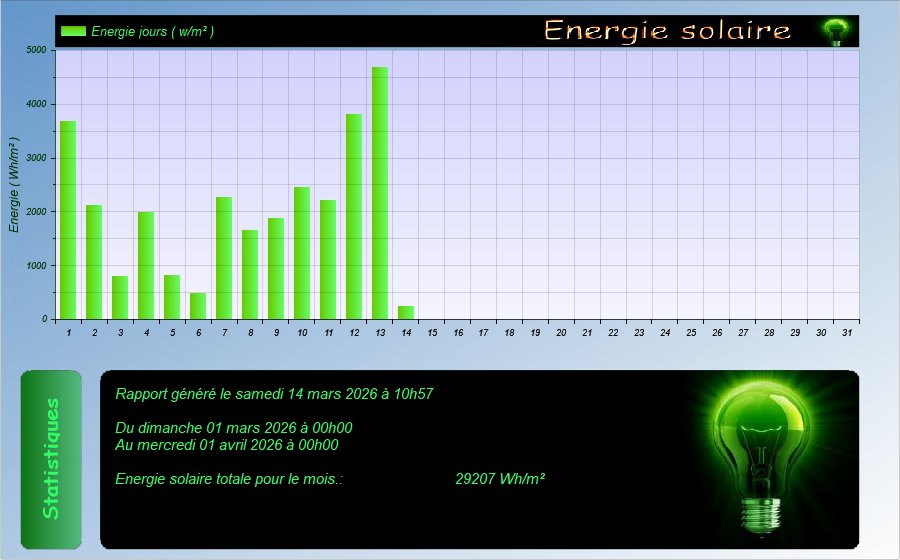Click the Energie (Wh/m²) vertical axis title

click(x=14, y=185)
